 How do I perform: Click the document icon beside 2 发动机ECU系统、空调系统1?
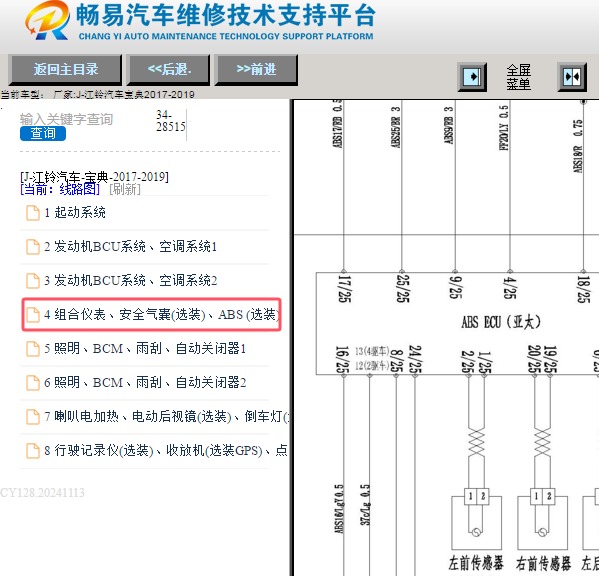point(33,247)
